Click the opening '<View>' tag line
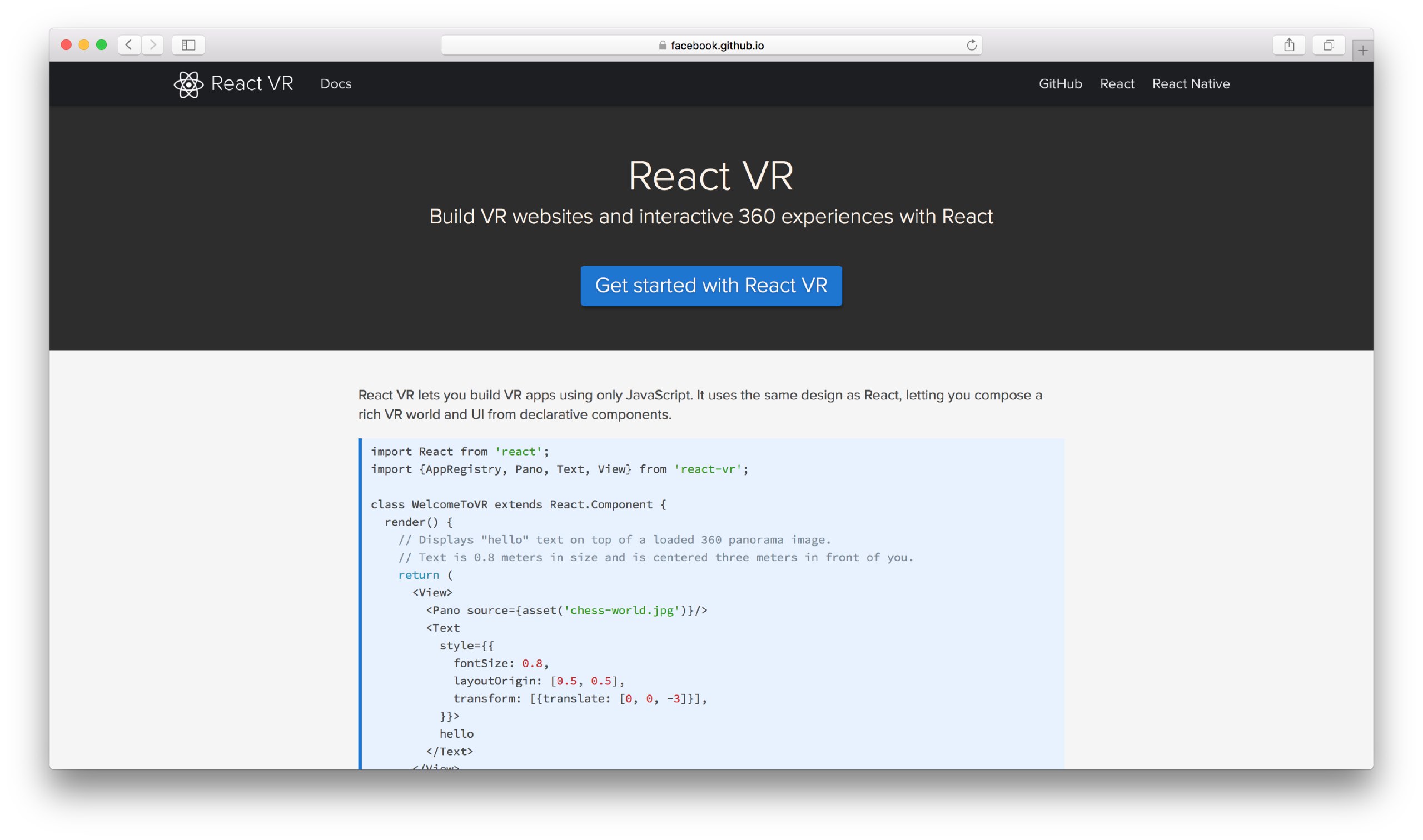1423x840 pixels. point(432,593)
